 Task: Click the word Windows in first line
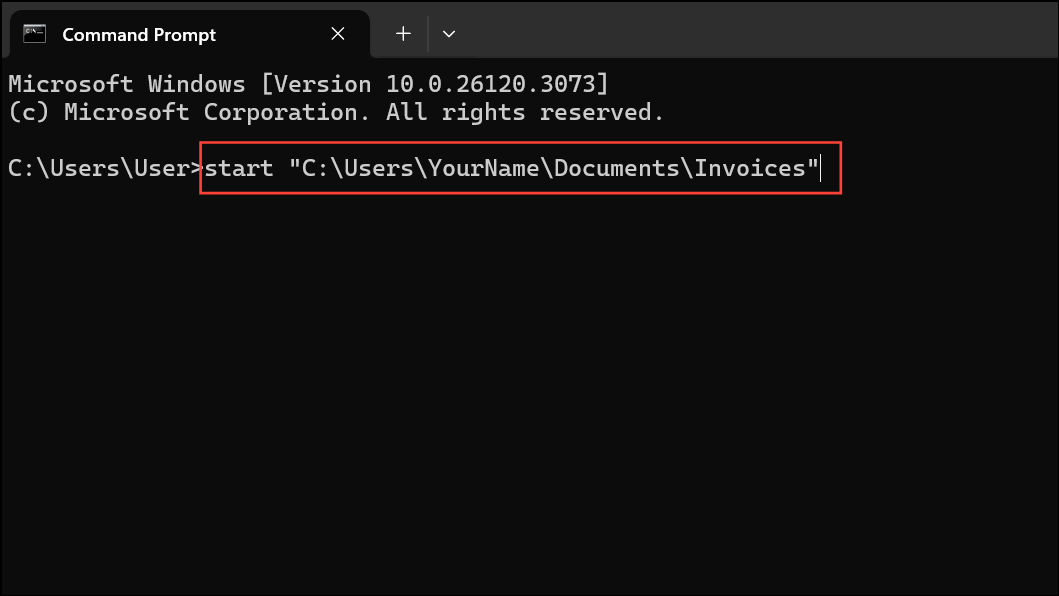tap(197, 84)
